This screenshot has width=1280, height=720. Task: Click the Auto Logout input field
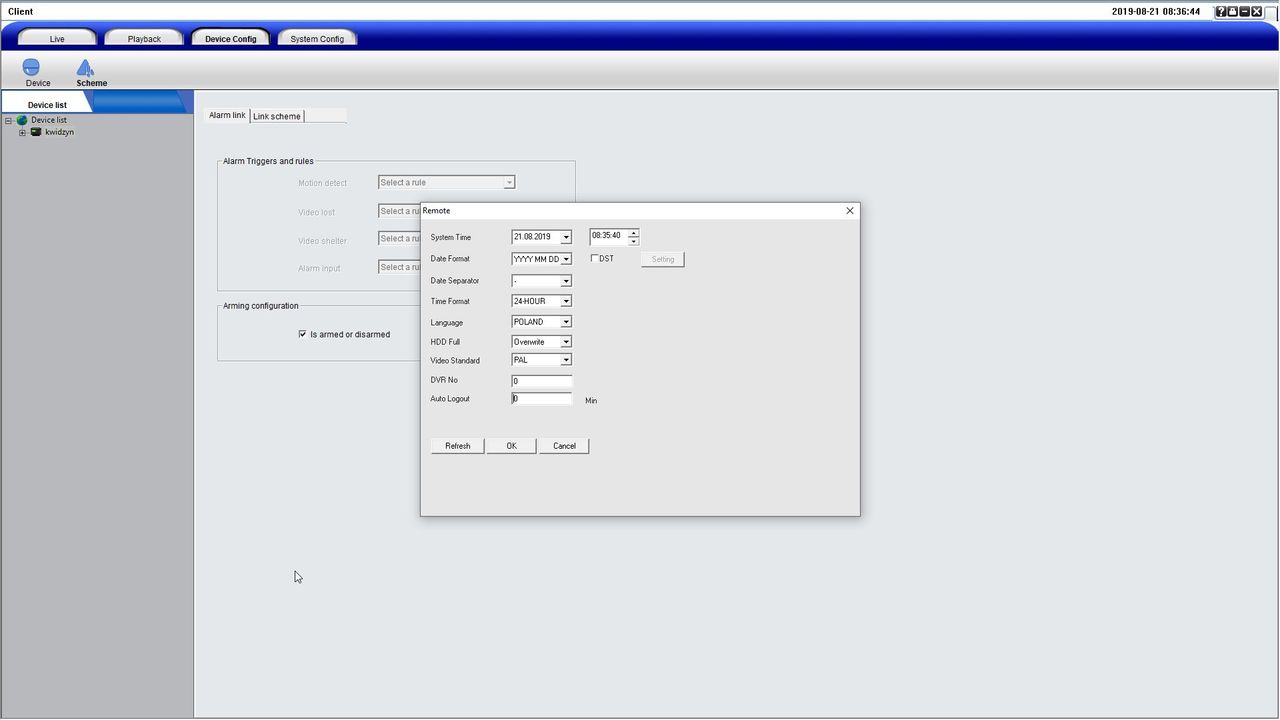tap(541, 398)
